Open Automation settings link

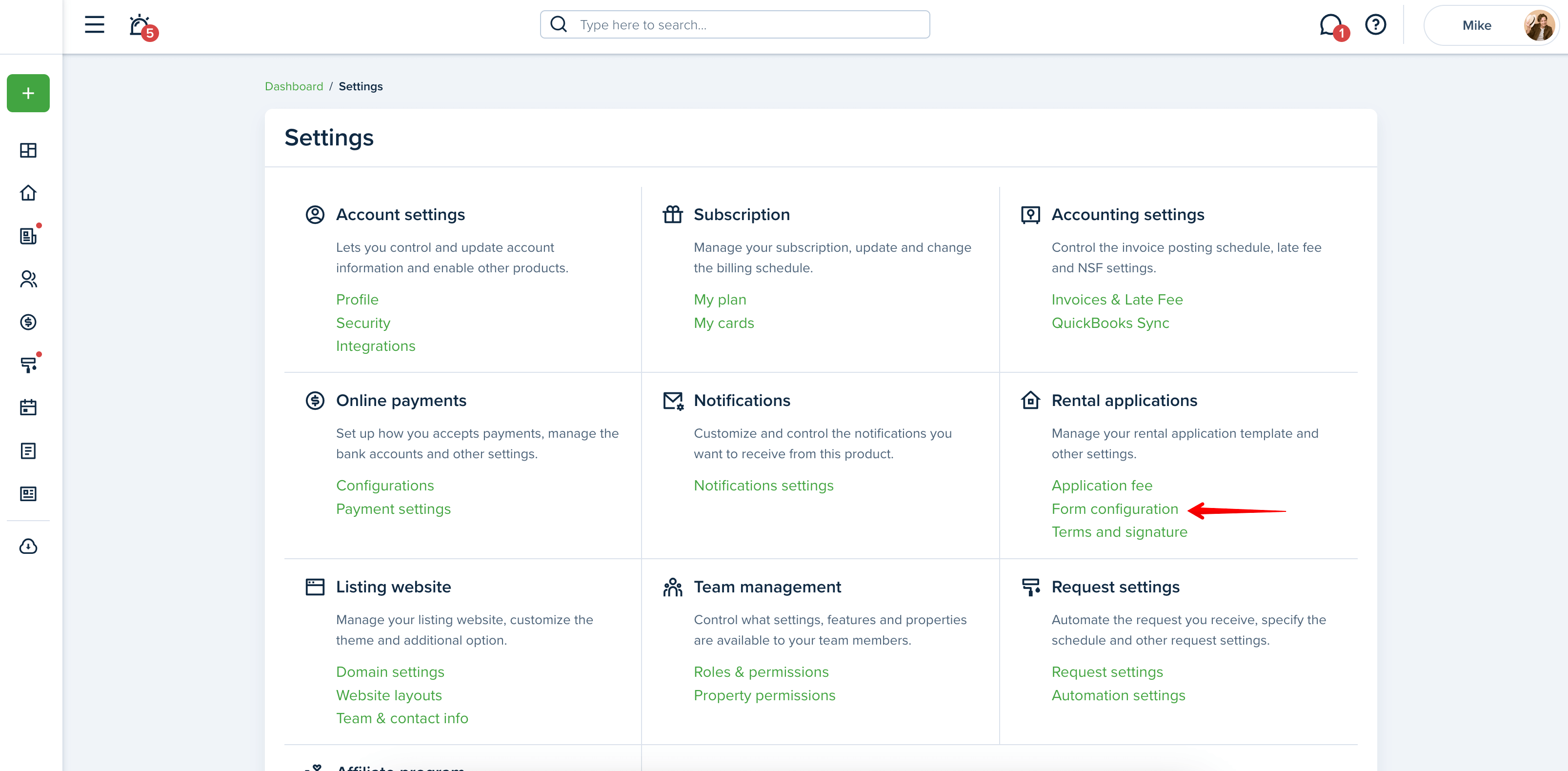click(1118, 695)
